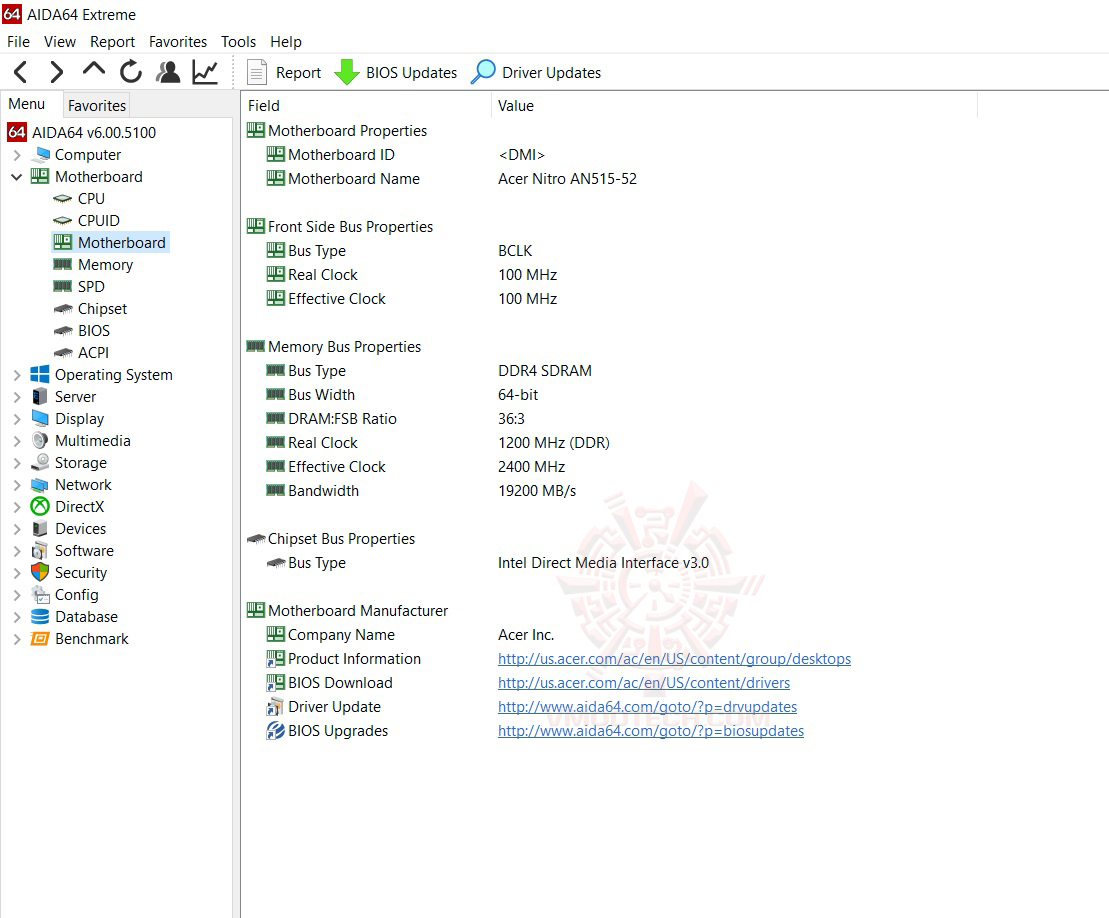Expand the Storage tree node
1109x918 pixels.
point(17,463)
